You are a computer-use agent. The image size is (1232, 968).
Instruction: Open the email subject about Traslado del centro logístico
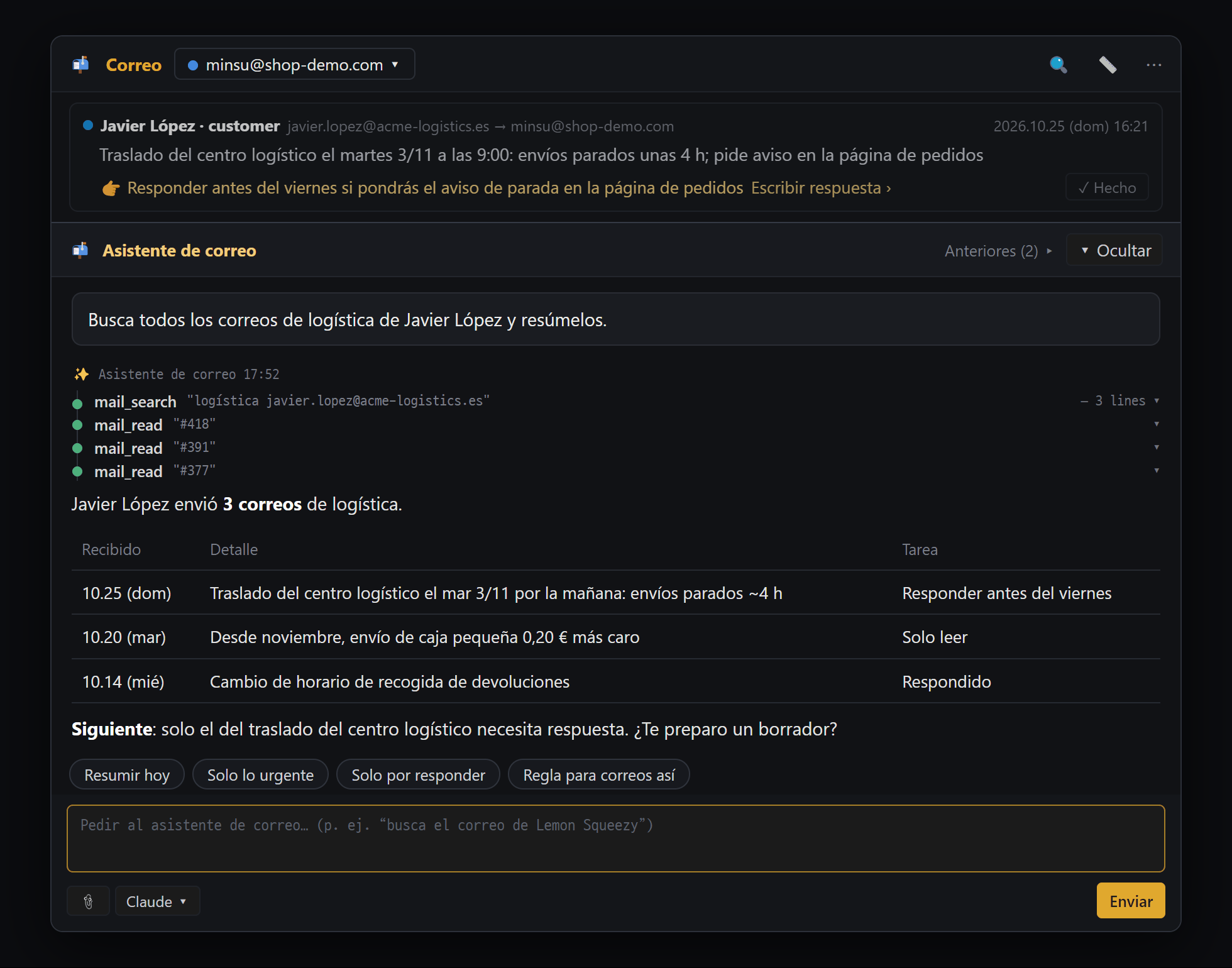(541, 155)
